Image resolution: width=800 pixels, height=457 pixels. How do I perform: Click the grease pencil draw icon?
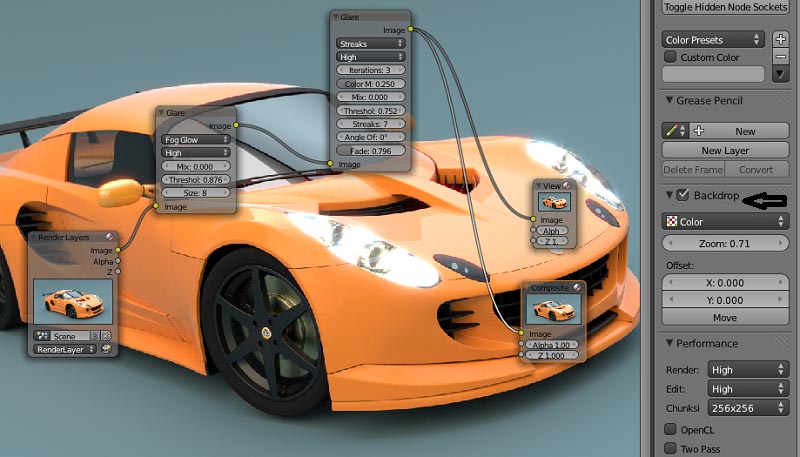coord(674,131)
